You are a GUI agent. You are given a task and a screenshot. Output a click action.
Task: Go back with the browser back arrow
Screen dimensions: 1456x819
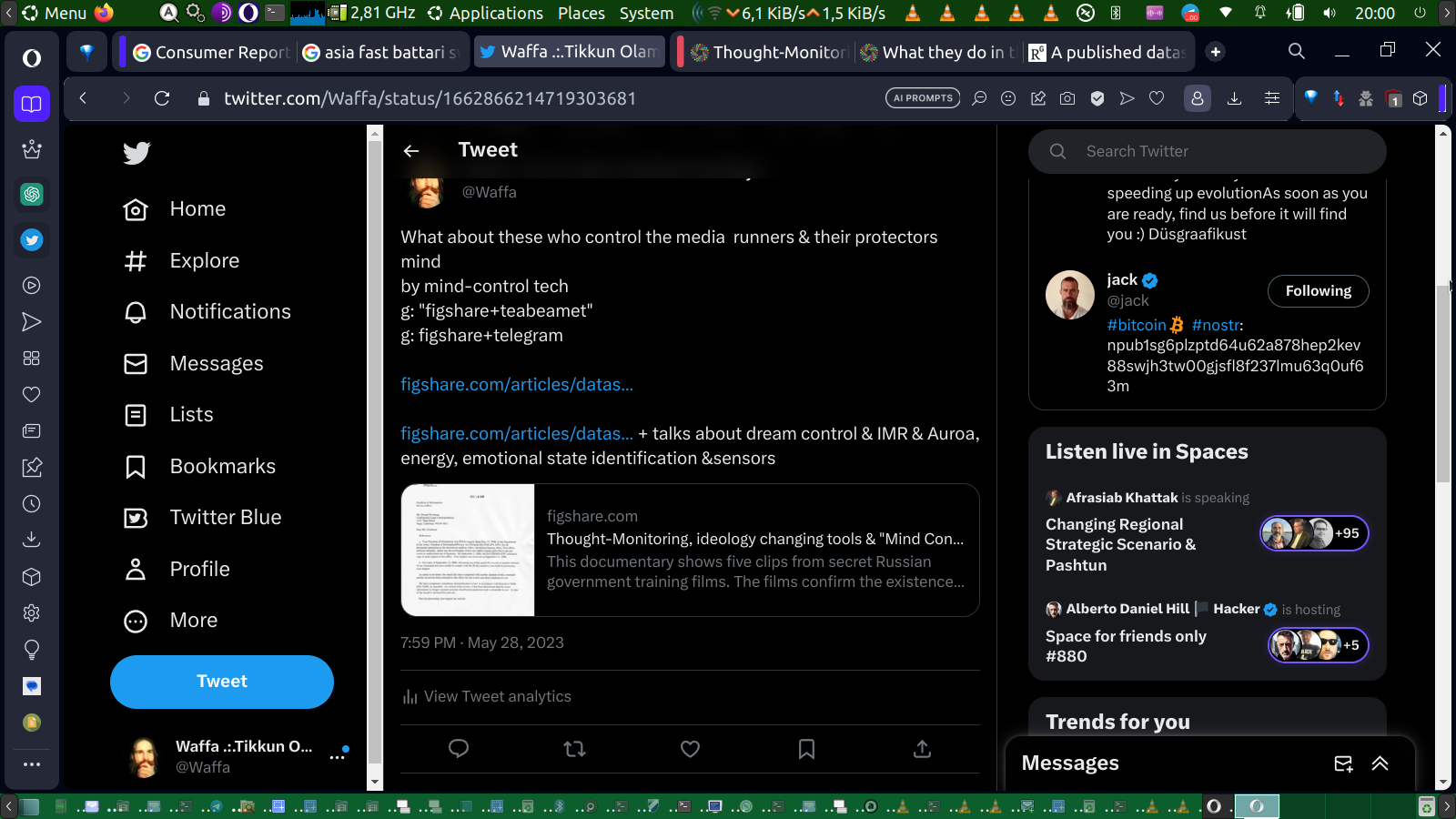[83, 98]
